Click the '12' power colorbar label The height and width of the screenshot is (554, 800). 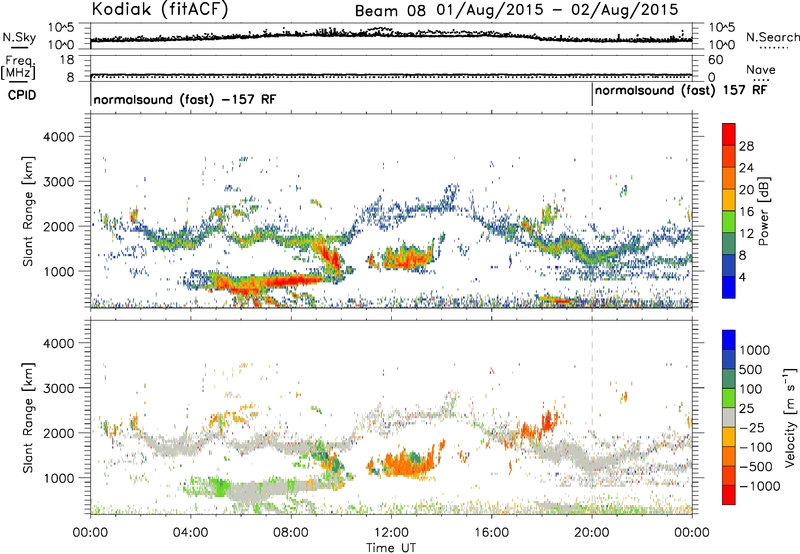click(746, 234)
